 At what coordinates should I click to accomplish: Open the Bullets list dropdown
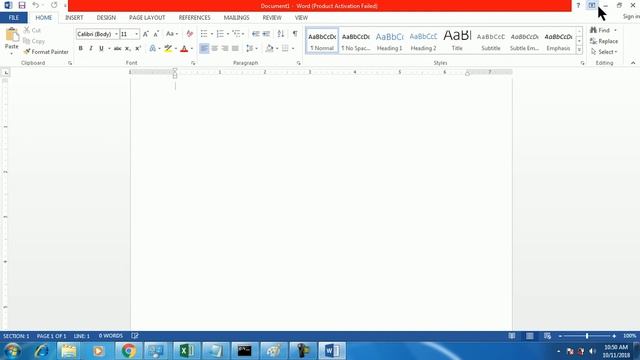pyautogui.click(x=212, y=34)
